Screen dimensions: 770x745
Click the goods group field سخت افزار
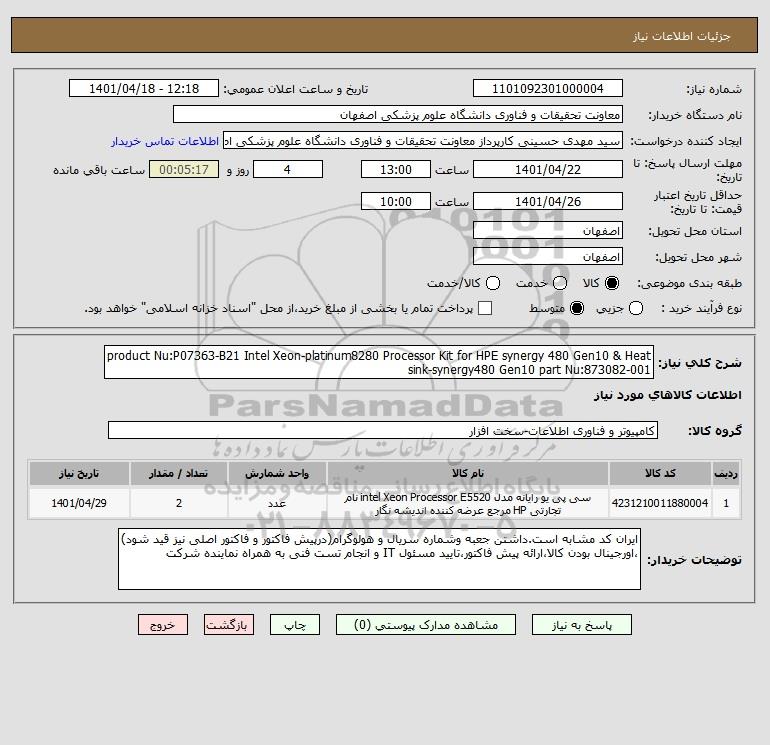point(383,431)
